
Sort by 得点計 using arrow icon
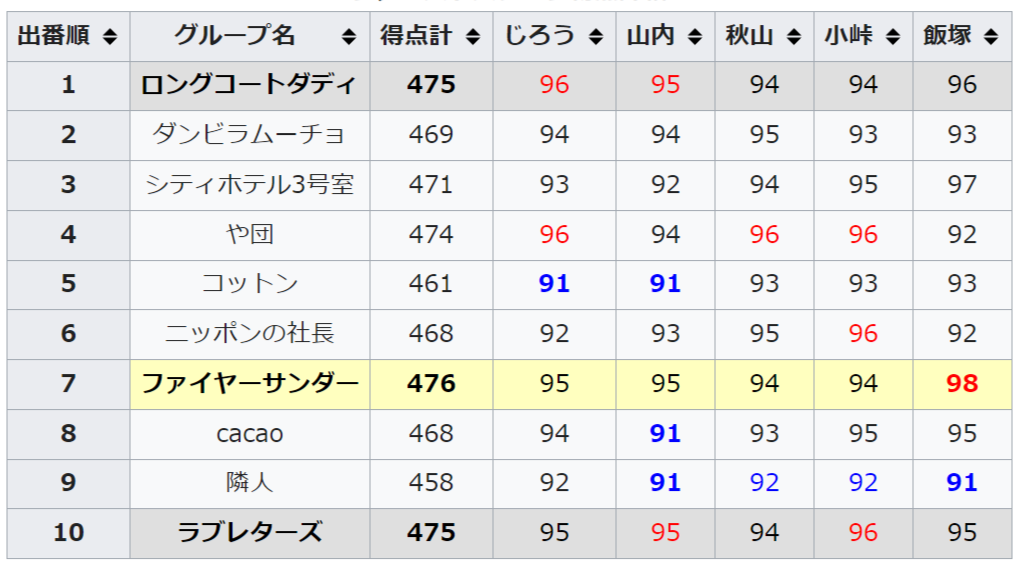click(x=473, y=36)
